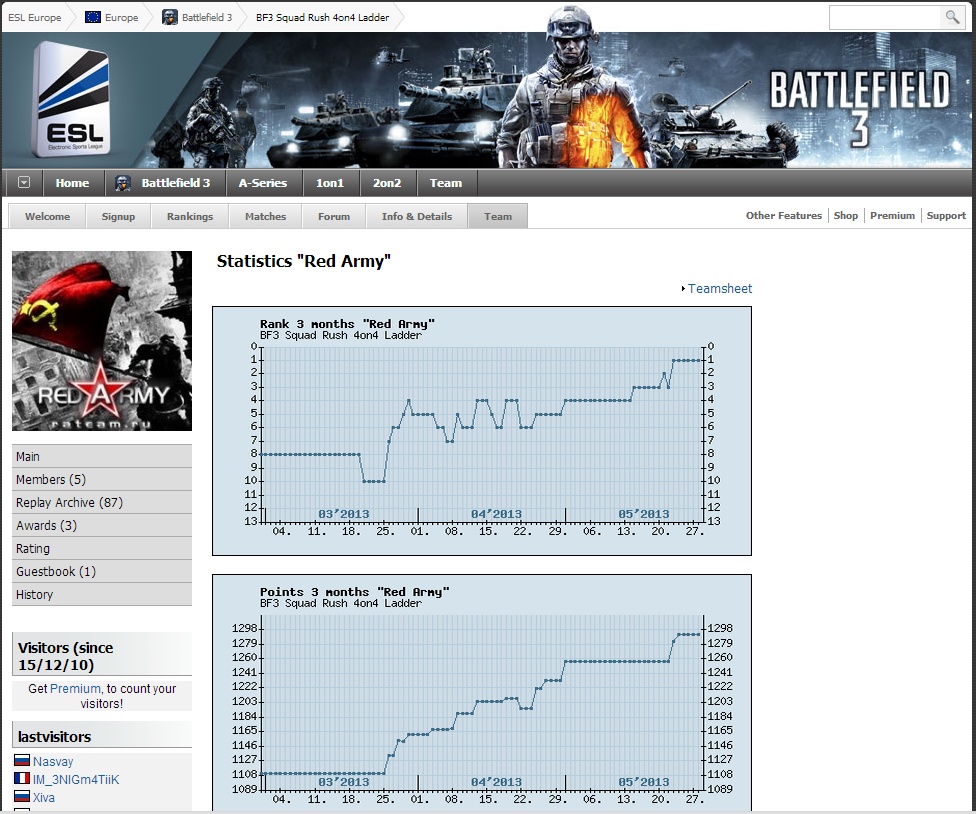This screenshot has width=976, height=814.
Task: Click the Battlefield 3 soldier icon in breadcrumb
Action: click(x=169, y=17)
